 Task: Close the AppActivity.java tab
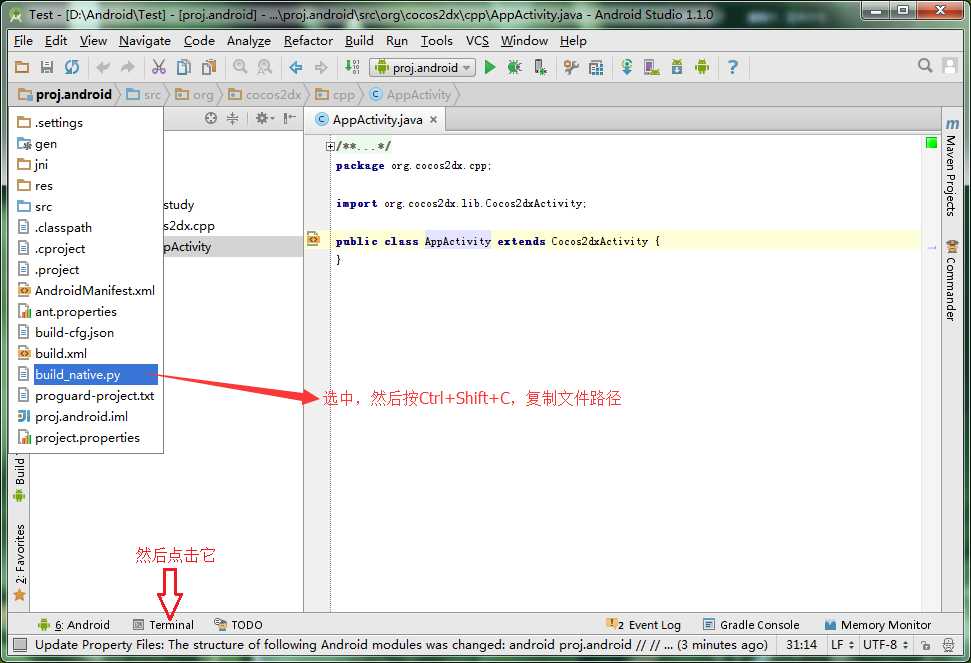tap(433, 120)
